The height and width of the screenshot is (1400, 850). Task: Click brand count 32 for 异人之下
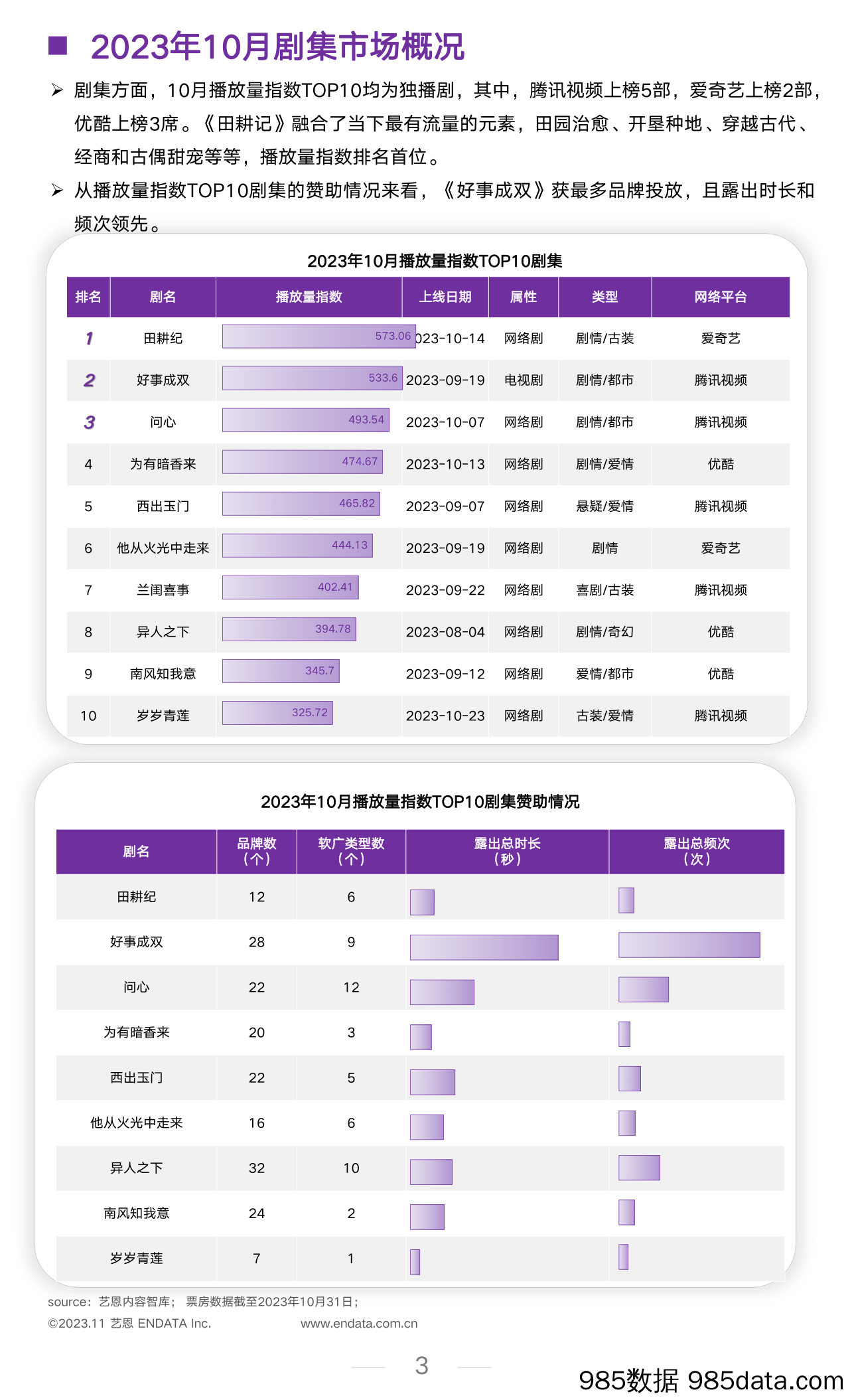pyautogui.click(x=257, y=1168)
